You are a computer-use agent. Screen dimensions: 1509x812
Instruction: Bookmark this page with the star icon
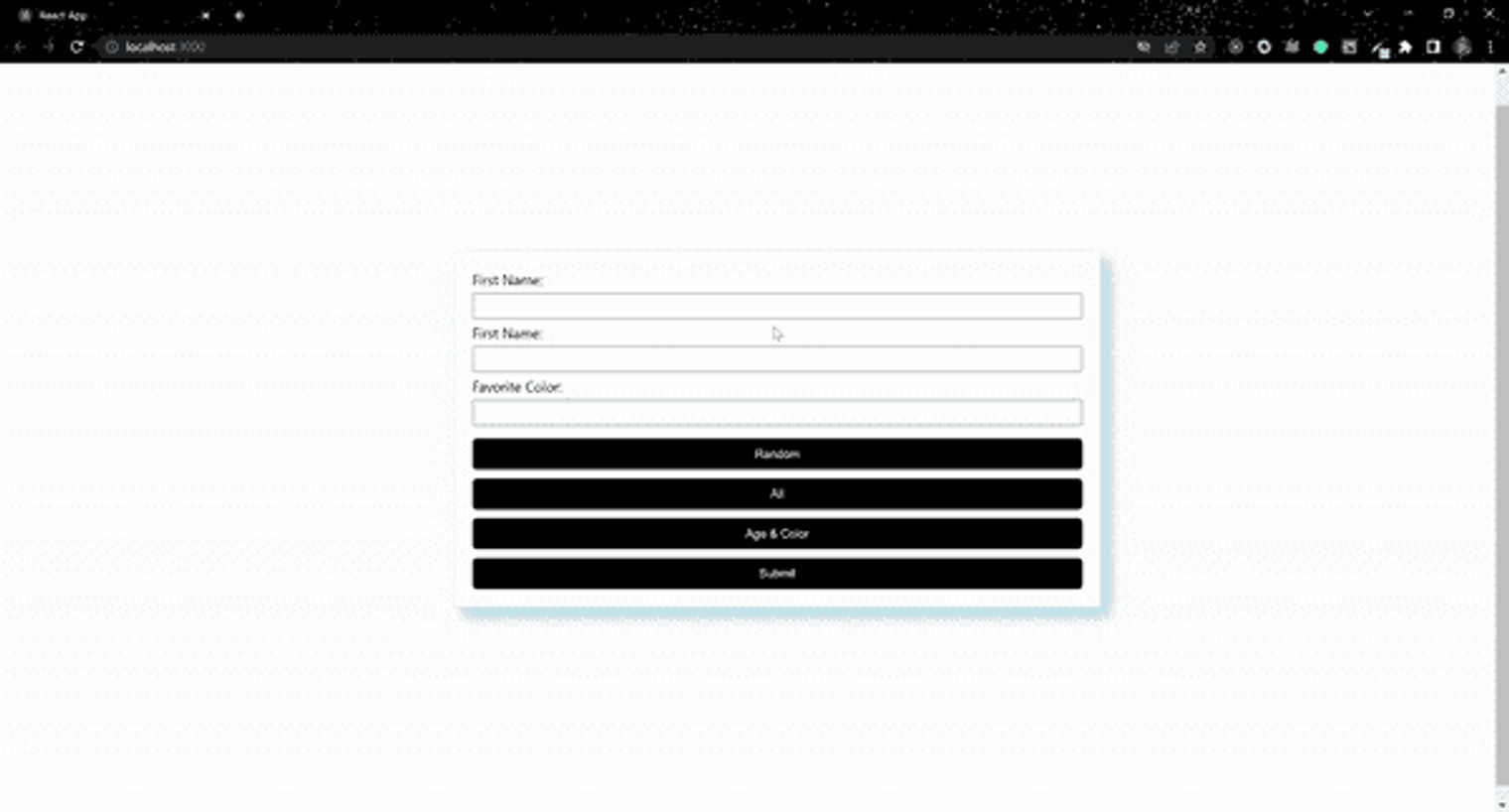coord(1200,47)
